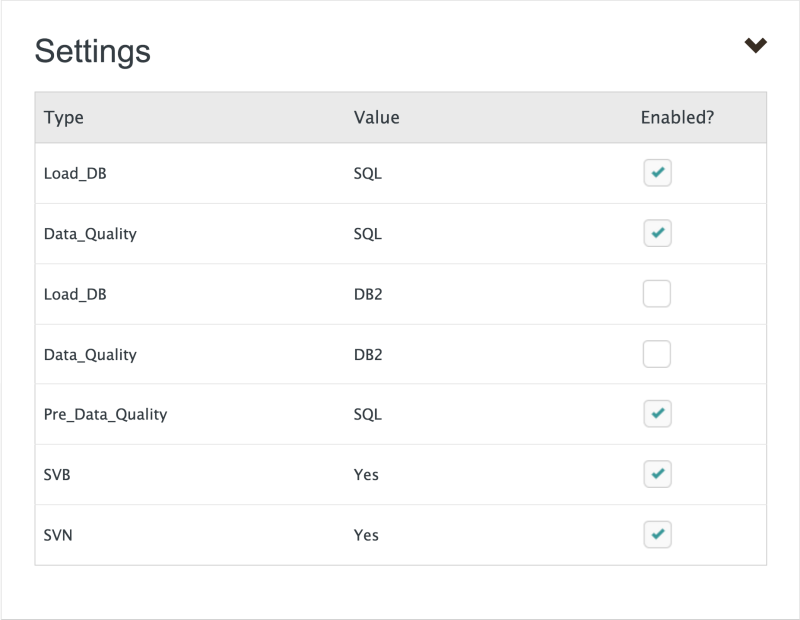800x620 pixels.
Task: Click the SVB type label
Action: (57, 474)
